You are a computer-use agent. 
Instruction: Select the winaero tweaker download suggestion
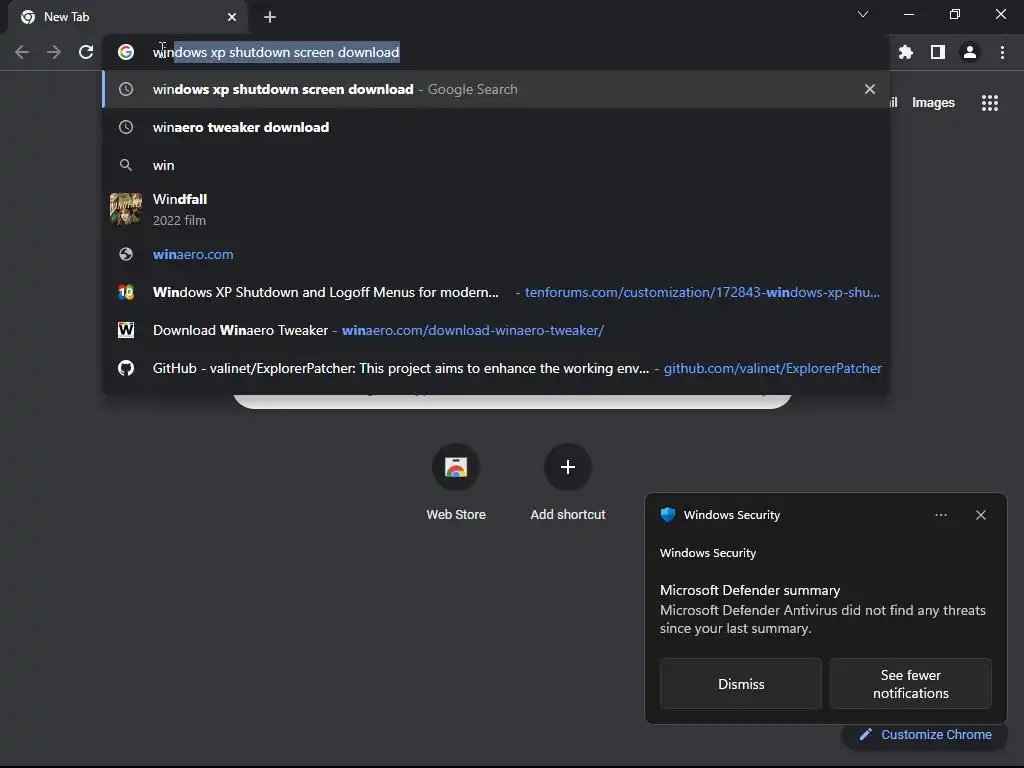point(496,127)
